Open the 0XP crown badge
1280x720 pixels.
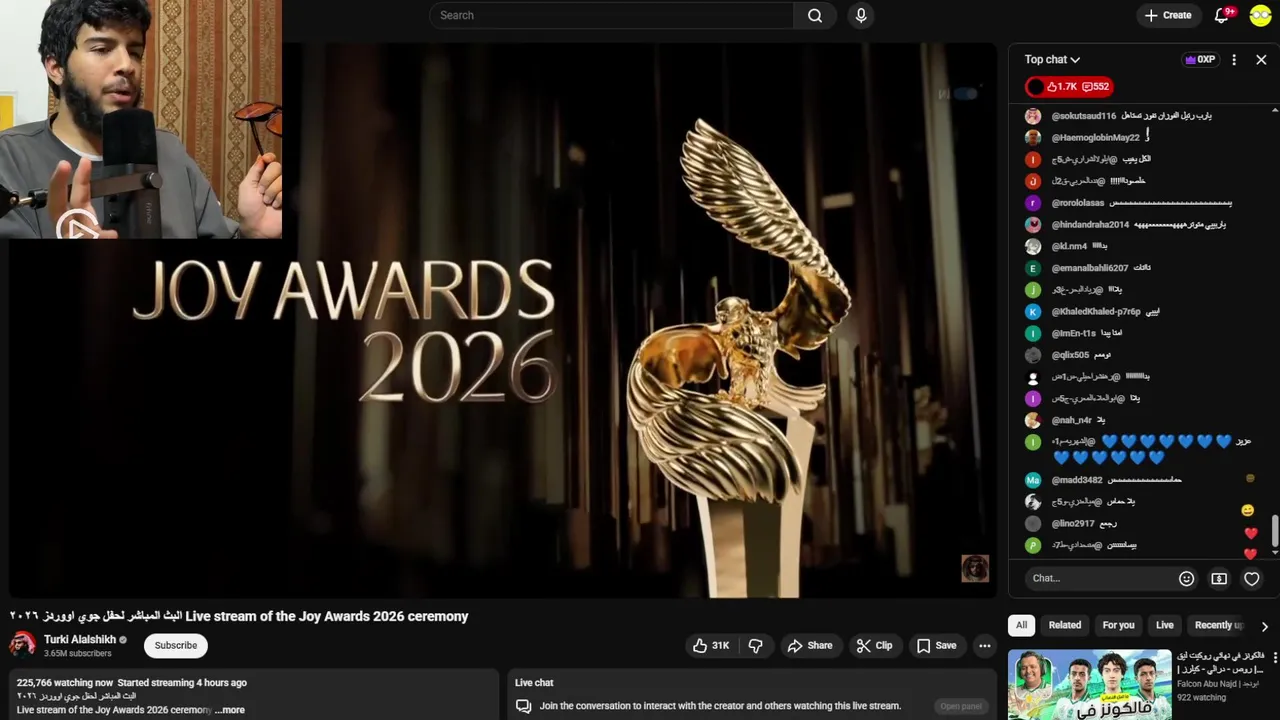coord(1200,60)
